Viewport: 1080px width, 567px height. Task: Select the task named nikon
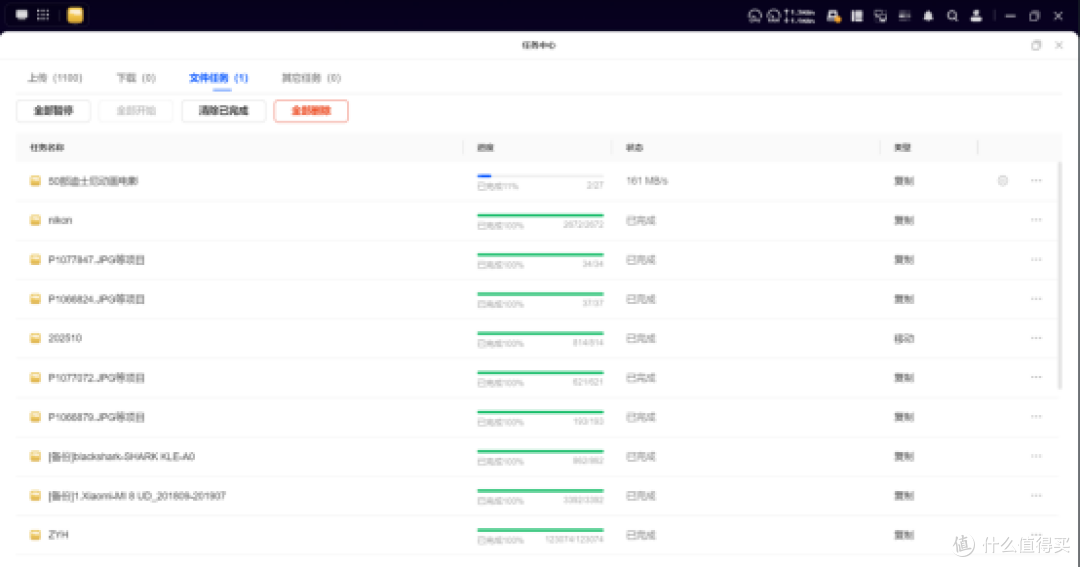coord(60,220)
